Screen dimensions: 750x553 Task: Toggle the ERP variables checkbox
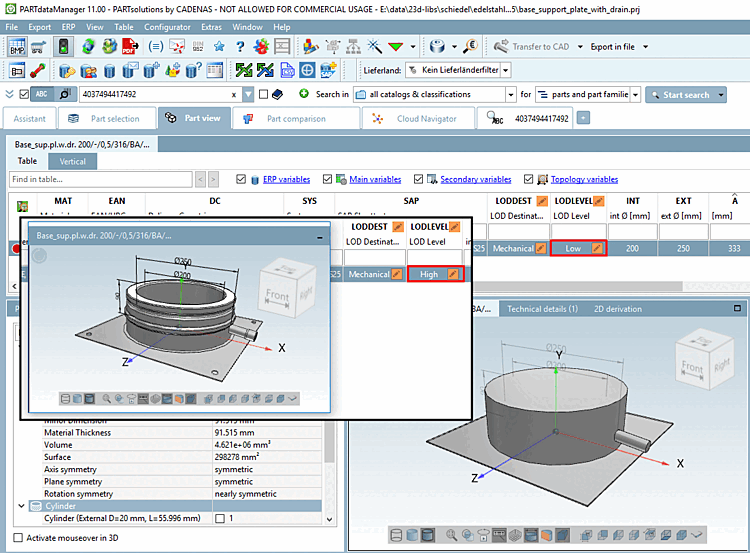coord(240,180)
